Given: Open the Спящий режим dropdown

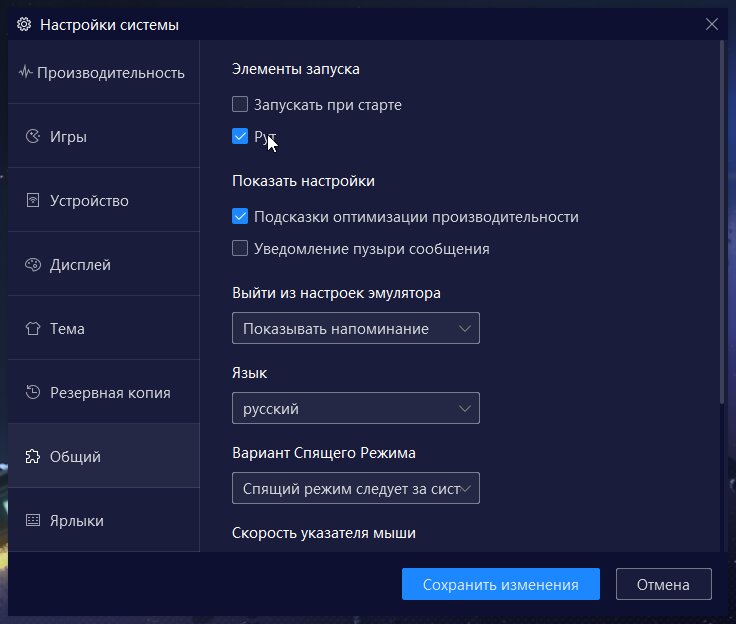Looking at the screenshot, I should pyautogui.click(x=356, y=488).
